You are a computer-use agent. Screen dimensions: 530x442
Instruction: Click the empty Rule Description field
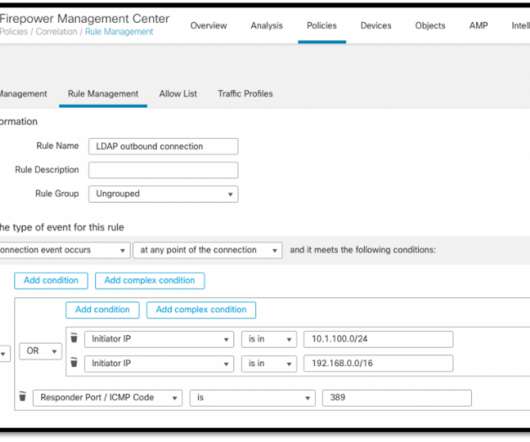pyautogui.click(x=163, y=170)
